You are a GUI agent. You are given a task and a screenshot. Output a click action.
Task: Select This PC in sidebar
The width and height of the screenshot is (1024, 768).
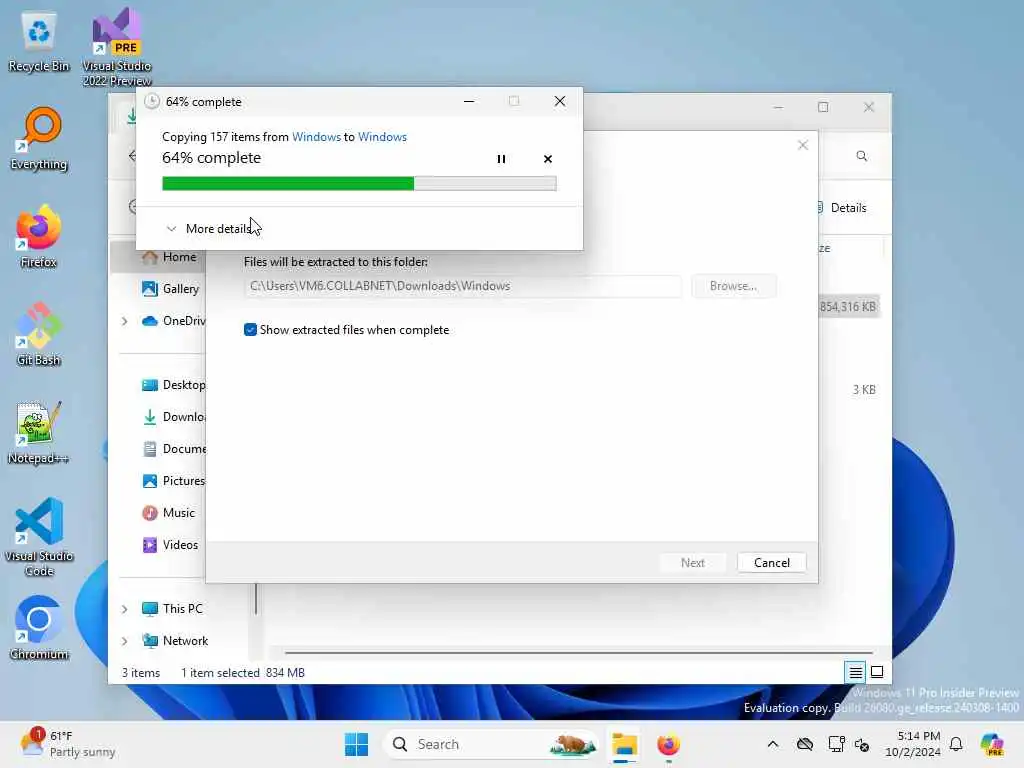click(172, 609)
